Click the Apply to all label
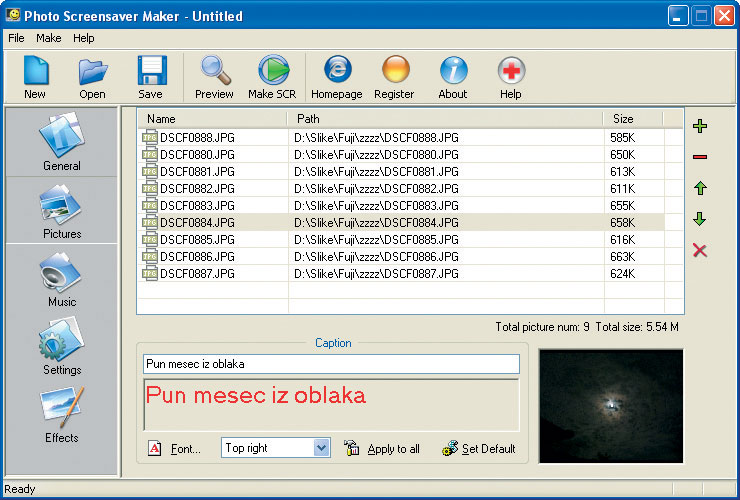 point(394,449)
